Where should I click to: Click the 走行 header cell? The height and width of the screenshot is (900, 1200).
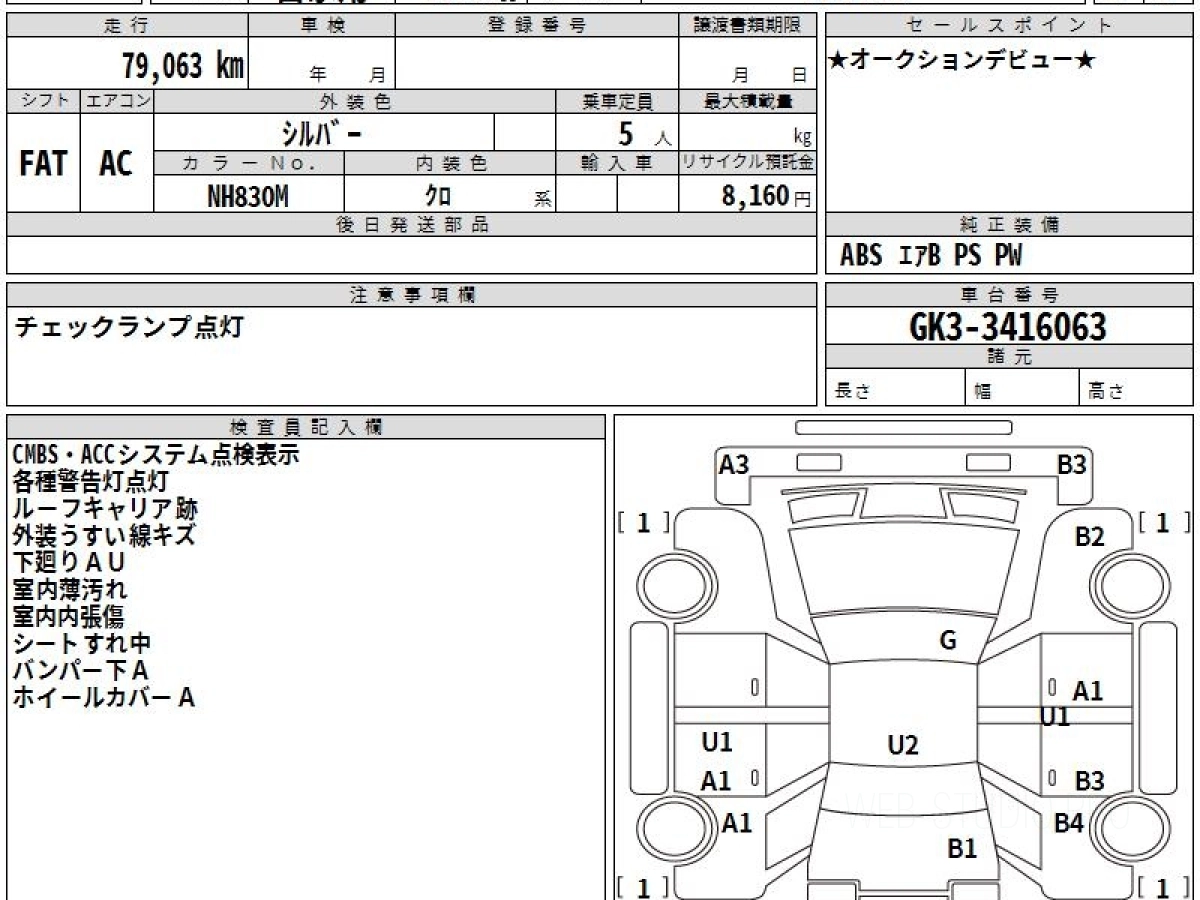126,26
